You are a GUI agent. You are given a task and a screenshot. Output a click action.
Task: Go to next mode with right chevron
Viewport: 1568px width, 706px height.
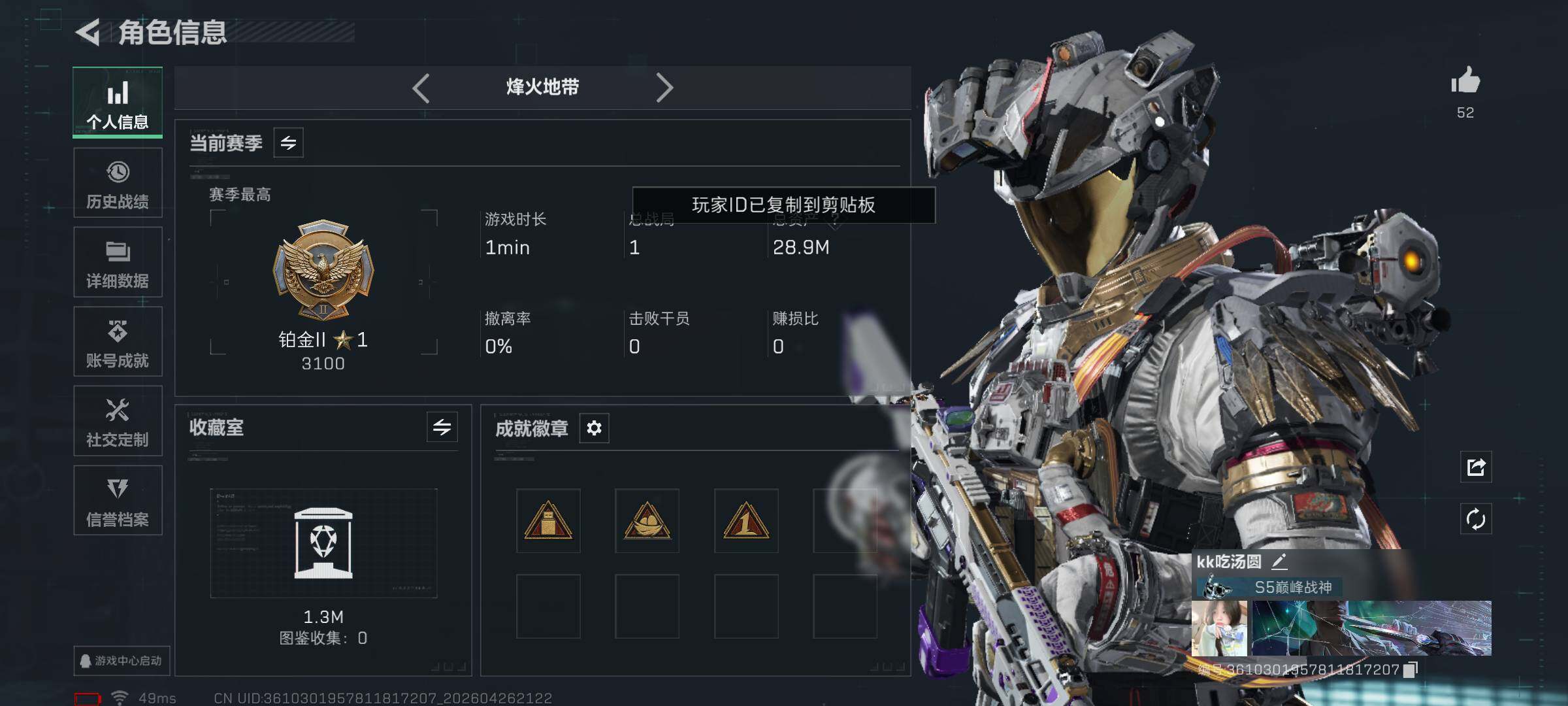point(664,88)
